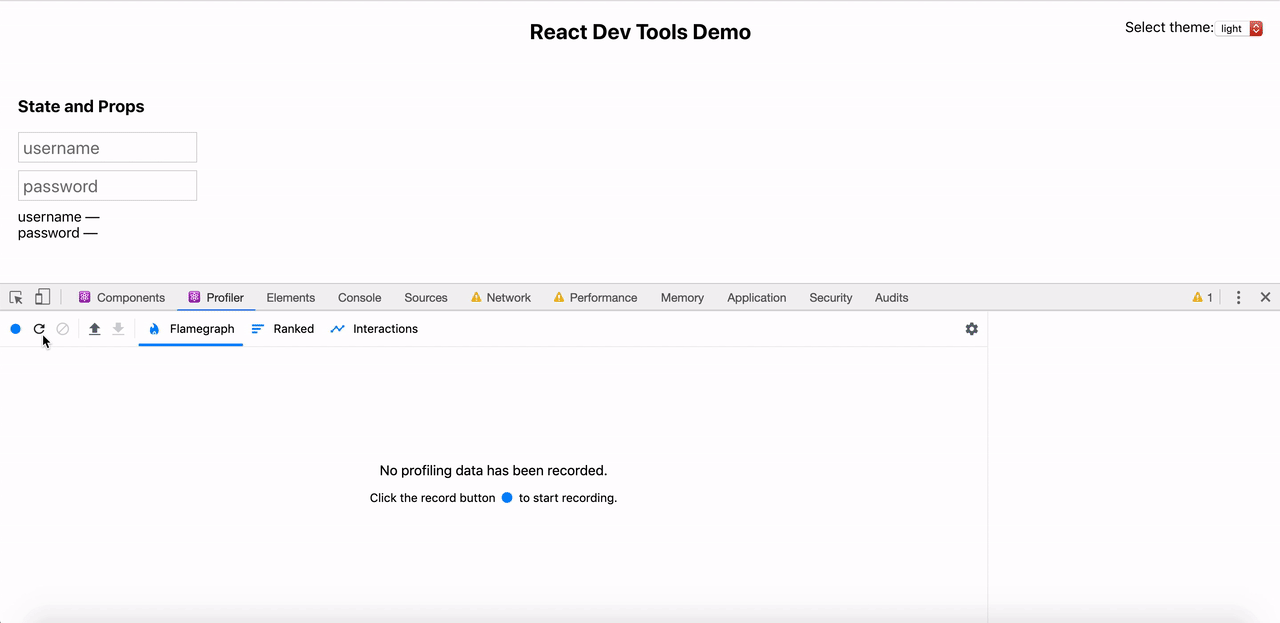Load profile upload icon
1280x623 pixels.
(95, 329)
